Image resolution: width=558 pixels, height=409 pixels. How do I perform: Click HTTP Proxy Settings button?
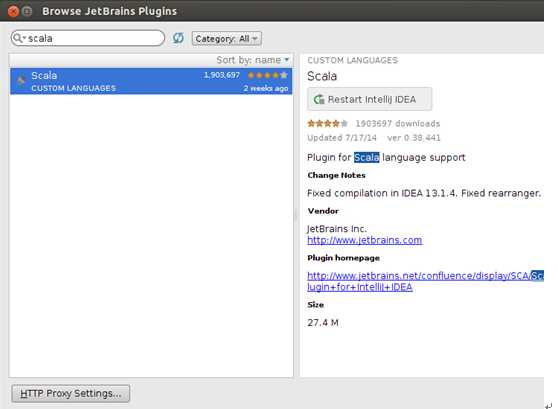tap(71, 393)
